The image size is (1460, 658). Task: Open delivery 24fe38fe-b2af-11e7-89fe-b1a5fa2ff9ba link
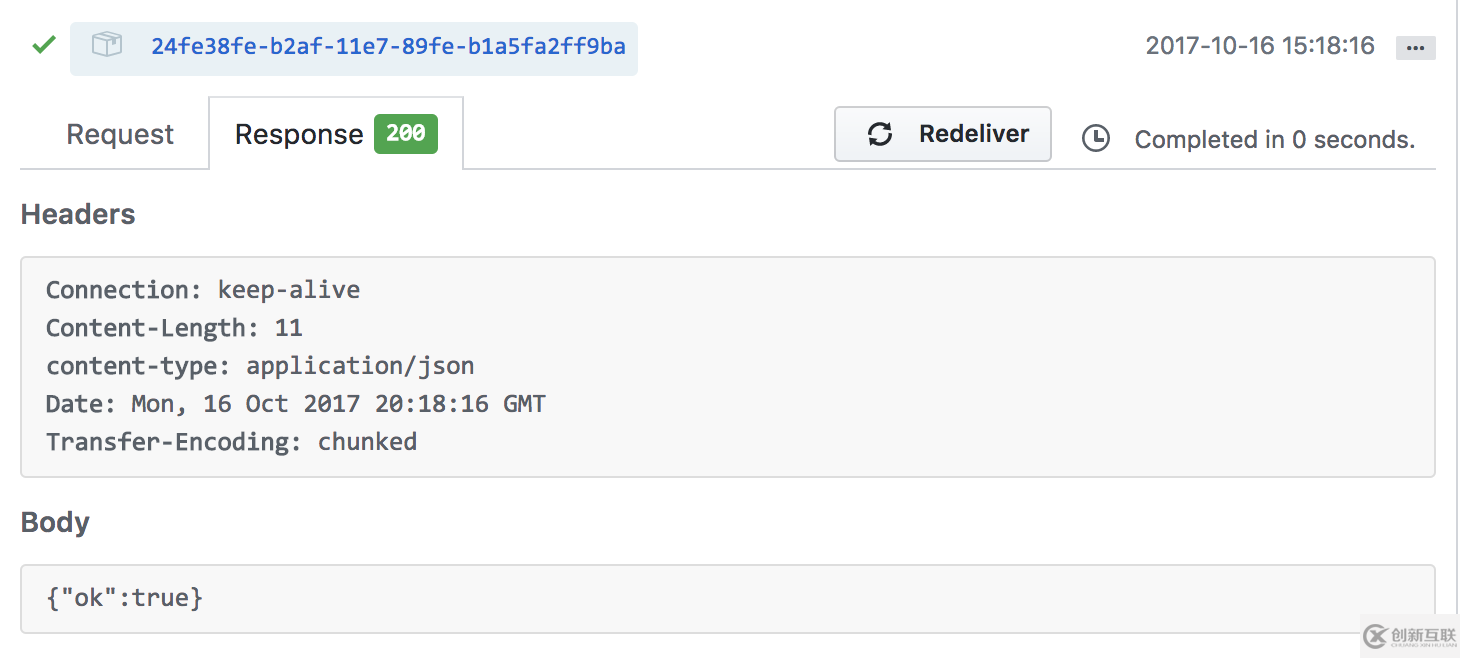pyautogui.click(x=388, y=46)
